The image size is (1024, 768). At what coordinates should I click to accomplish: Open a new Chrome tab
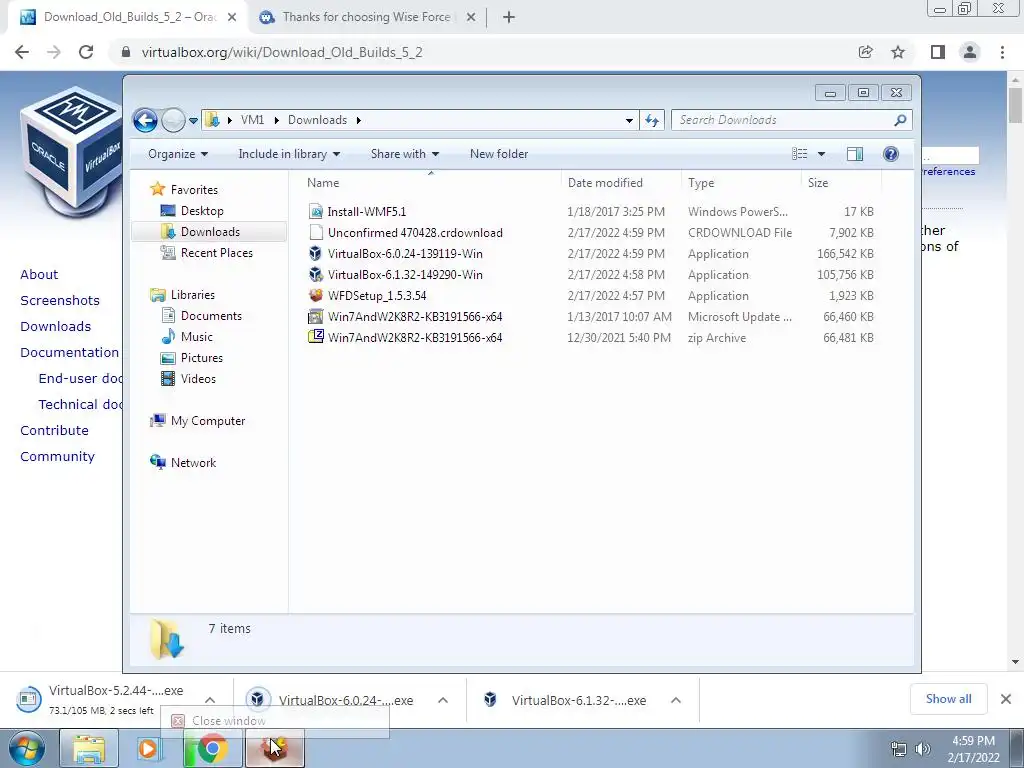click(x=509, y=18)
